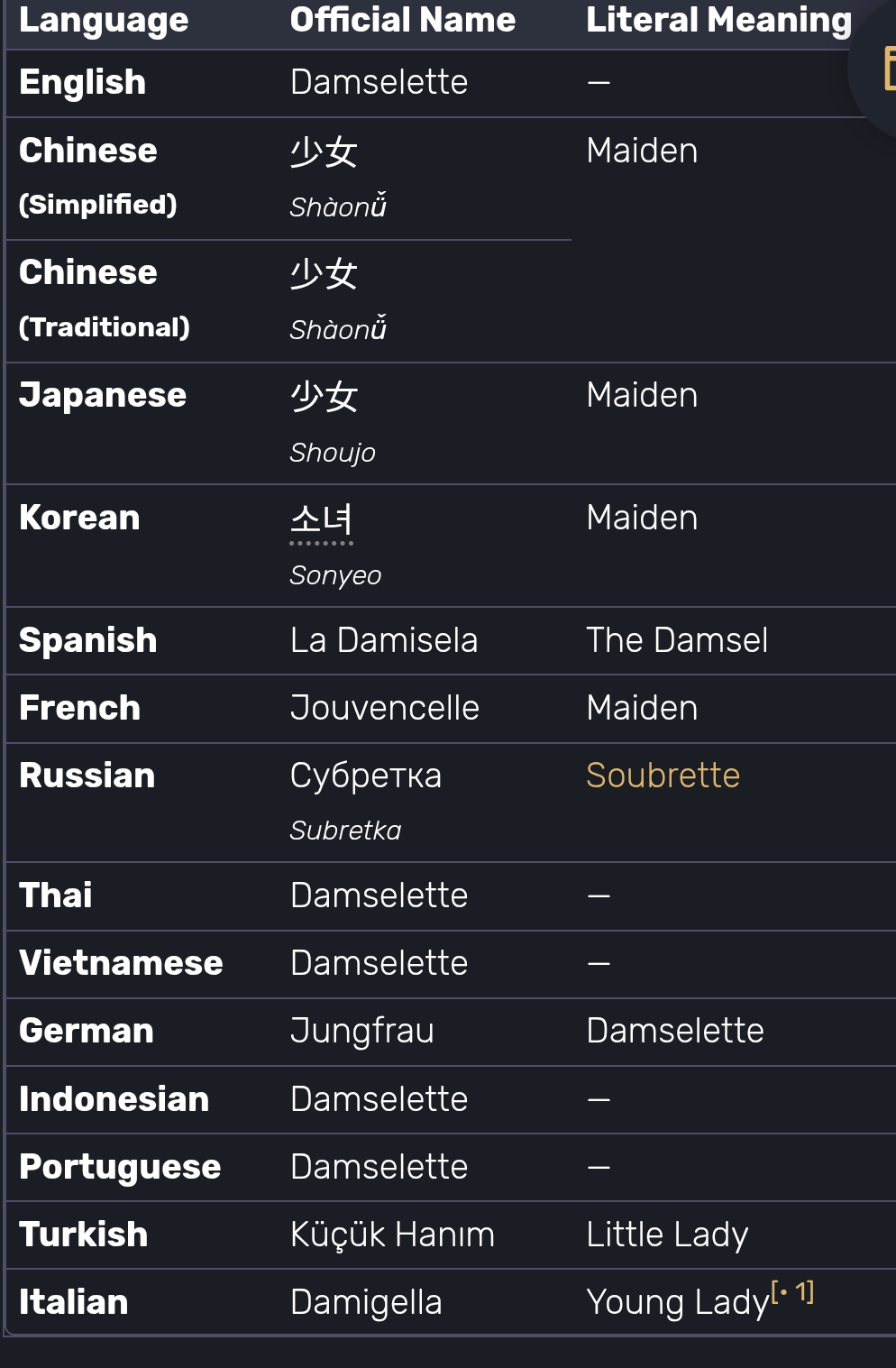Click the Official Name column header
The width and height of the screenshot is (896, 1368).
(403, 20)
